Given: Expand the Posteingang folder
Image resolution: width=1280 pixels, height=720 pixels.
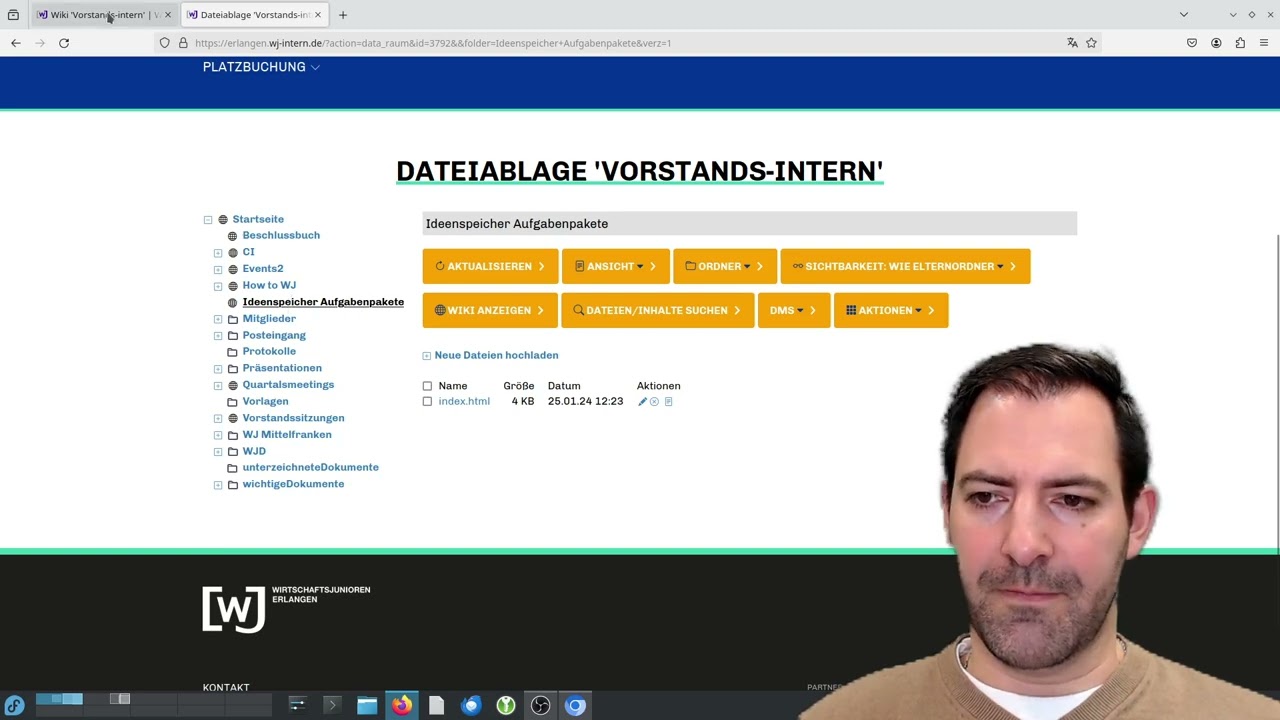Looking at the screenshot, I should coord(218,336).
